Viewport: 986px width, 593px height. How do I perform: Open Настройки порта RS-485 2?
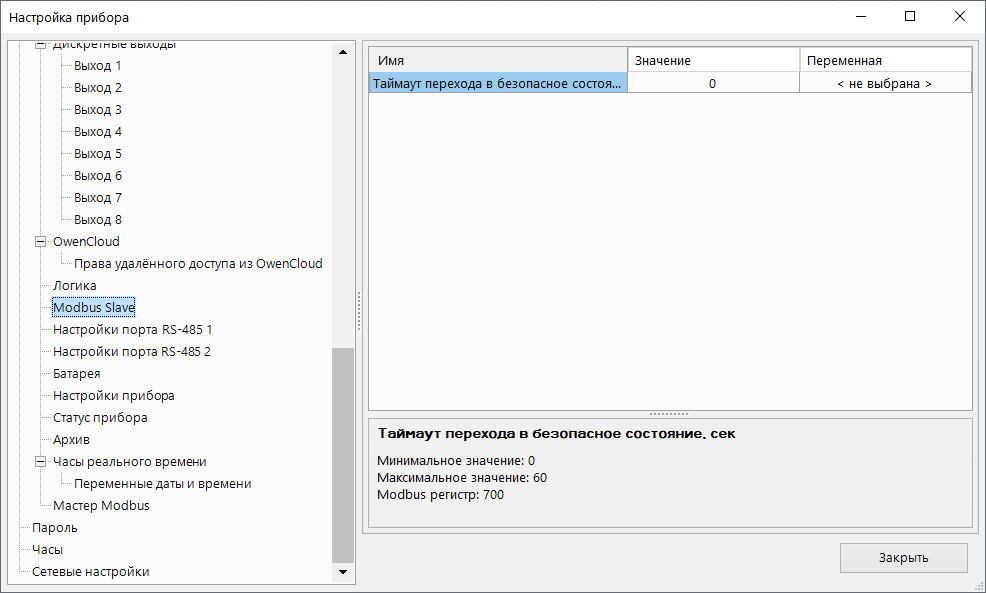click(132, 352)
